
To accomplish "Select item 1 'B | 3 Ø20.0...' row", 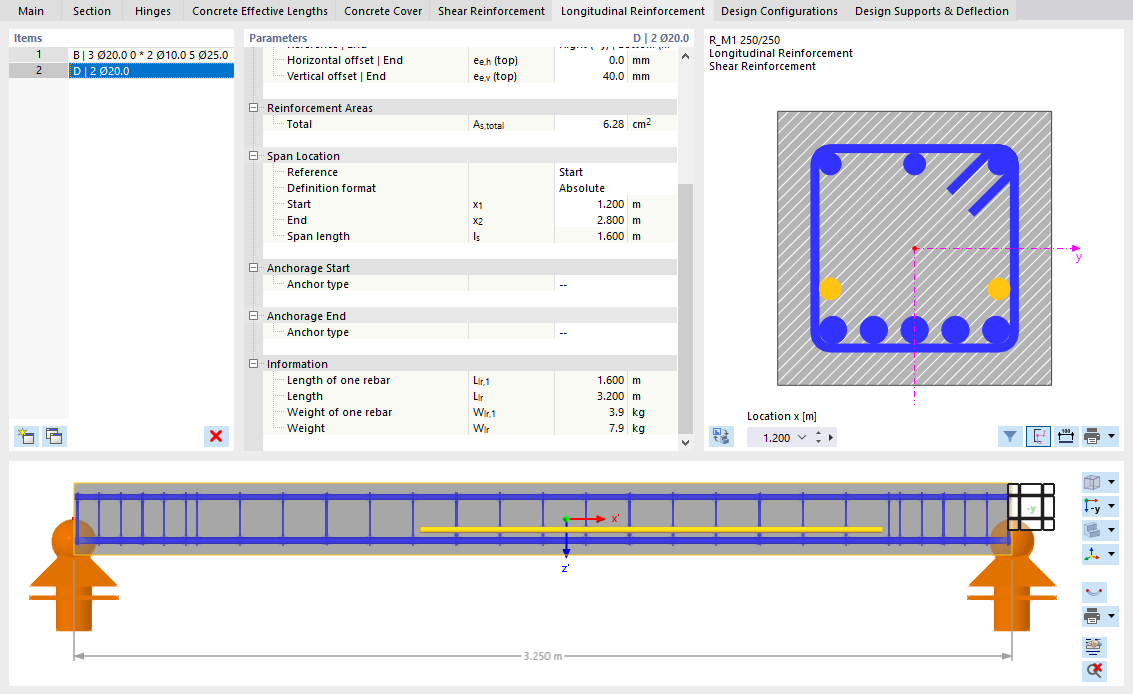I will pos(121,55).
